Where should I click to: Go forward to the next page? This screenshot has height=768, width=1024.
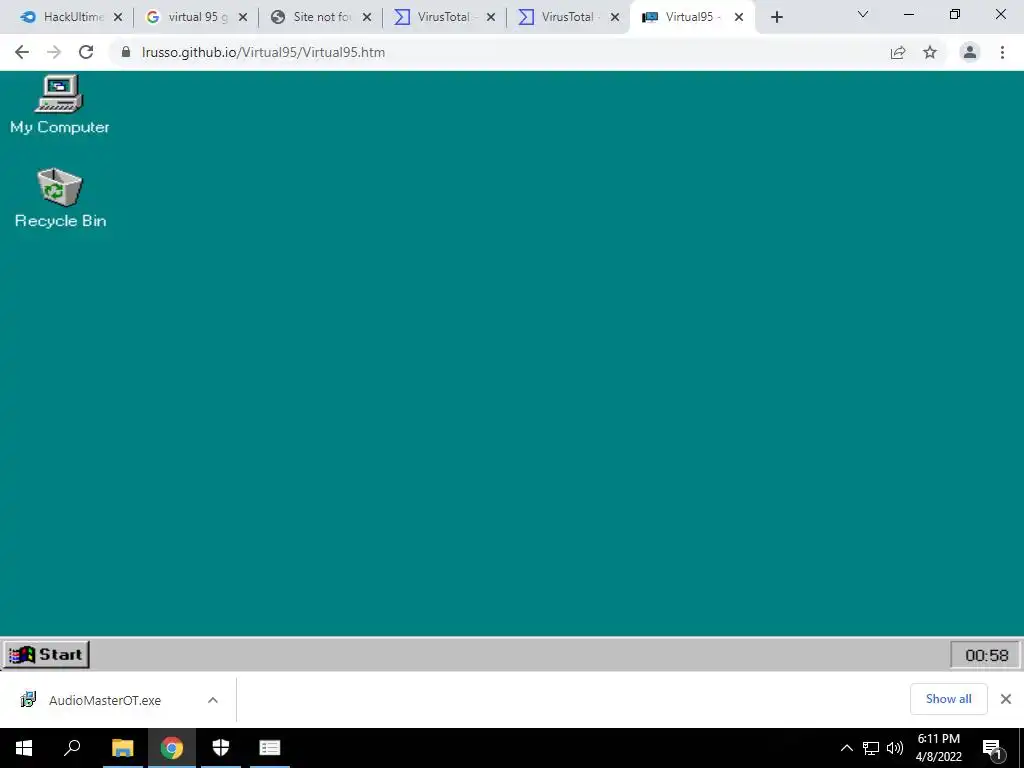click(54, 52)
